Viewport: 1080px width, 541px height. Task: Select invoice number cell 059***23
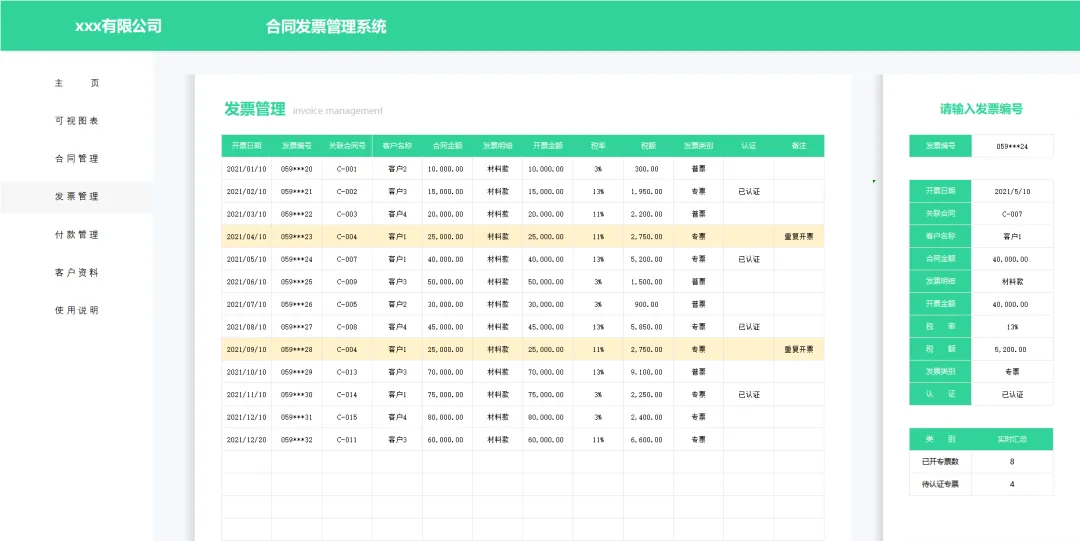click(296, 237)
